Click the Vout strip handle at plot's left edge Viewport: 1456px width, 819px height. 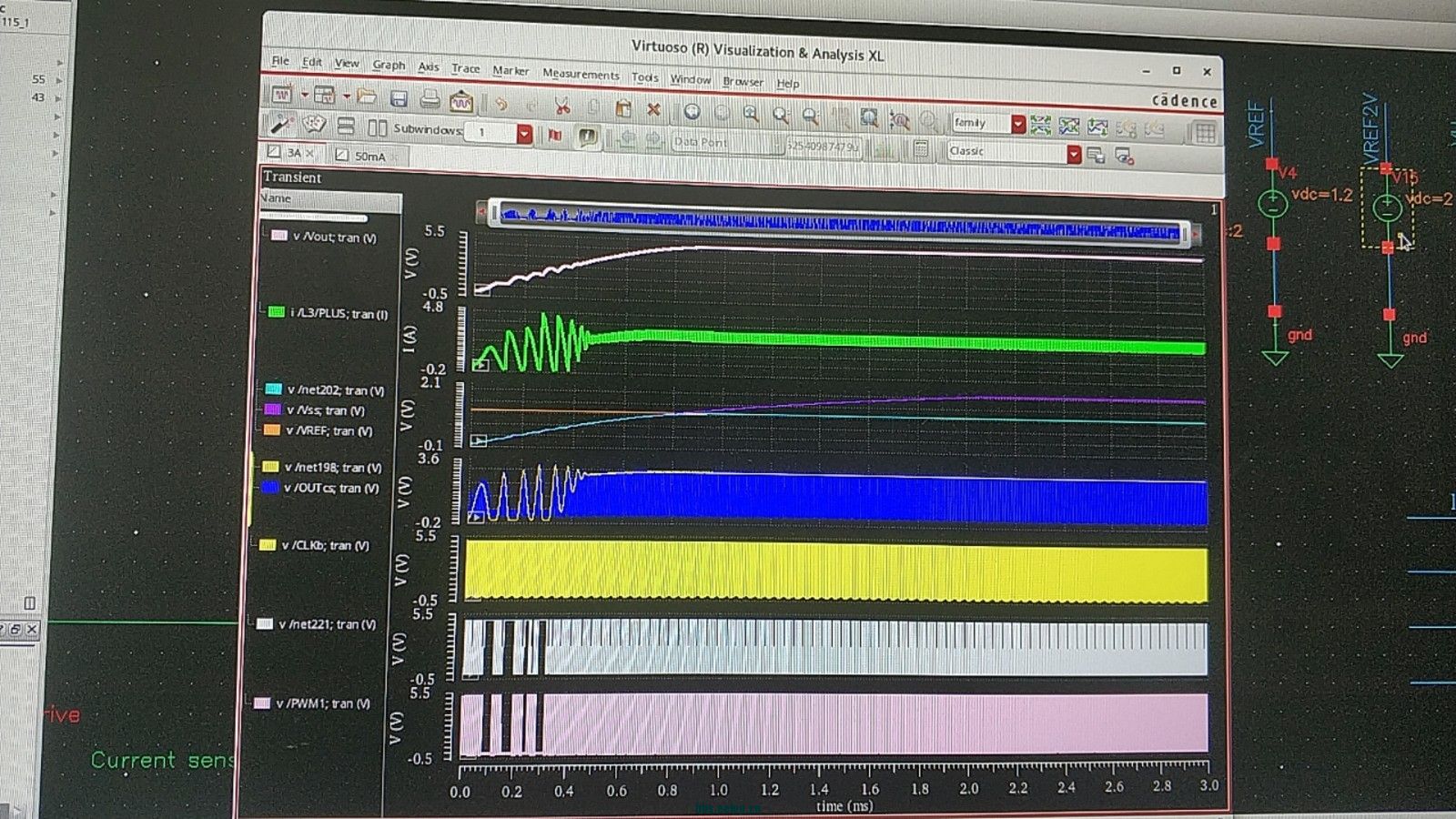pyautogui.click(x=482, y=290)
